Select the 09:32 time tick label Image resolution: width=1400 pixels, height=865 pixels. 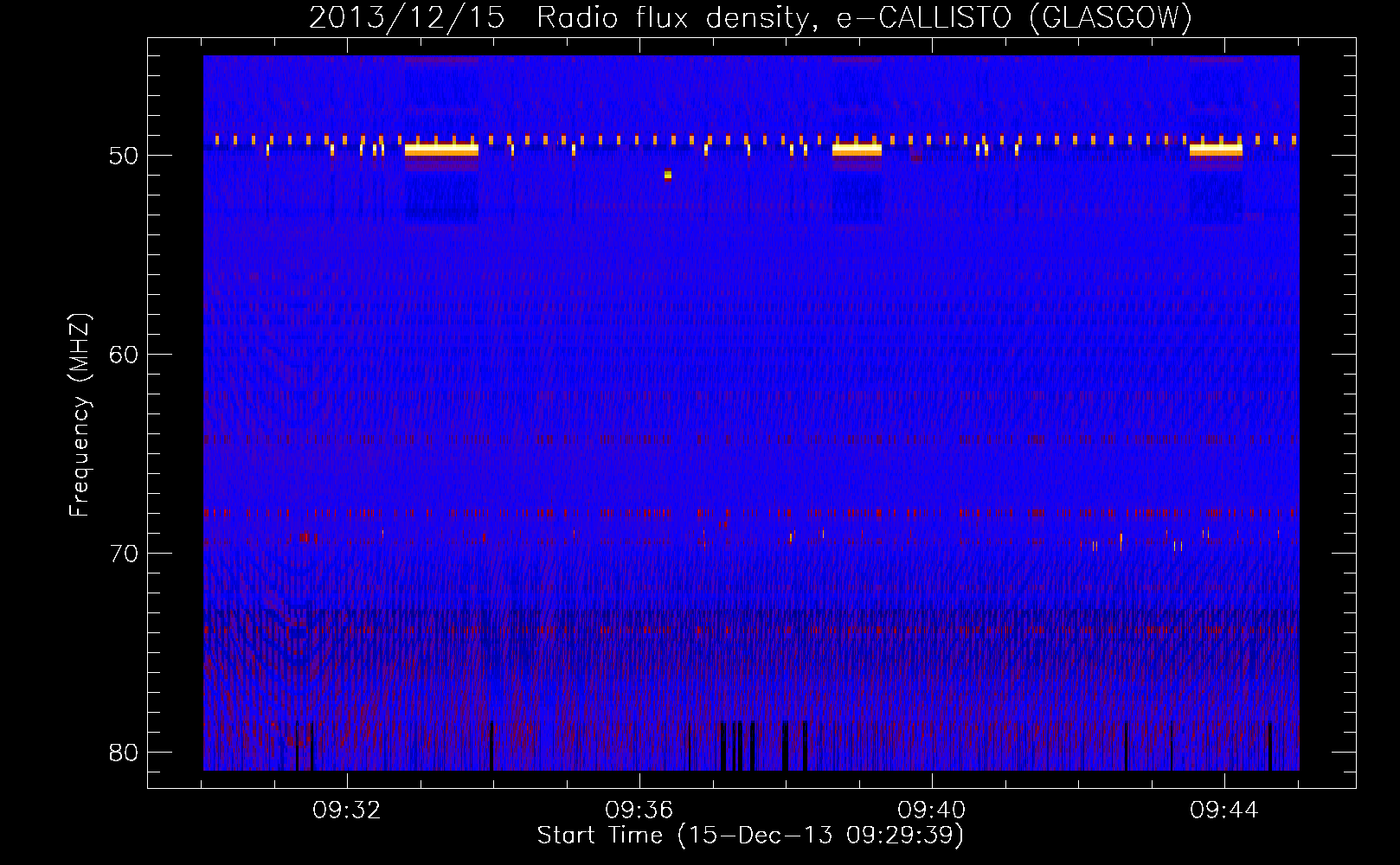point(347,811)
